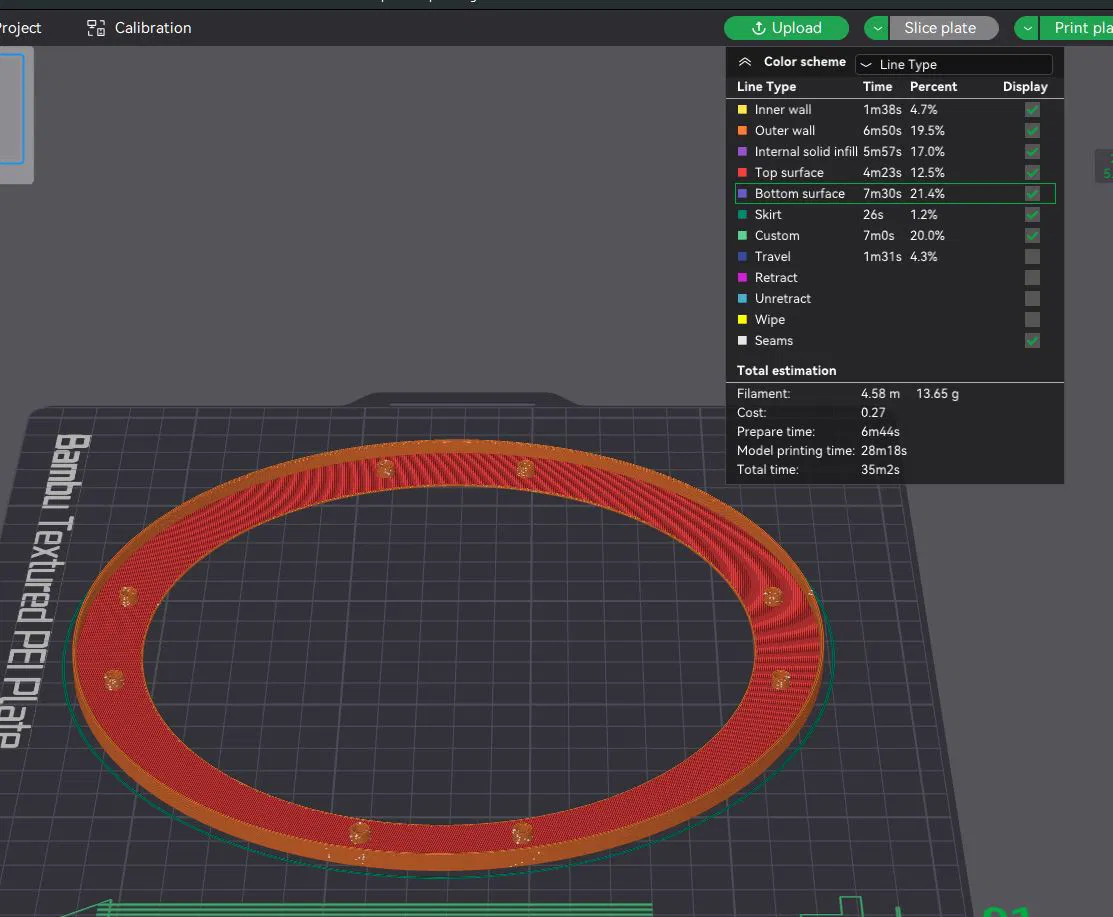
Task: Open the Calibration tab
Action: click(139, 28)
